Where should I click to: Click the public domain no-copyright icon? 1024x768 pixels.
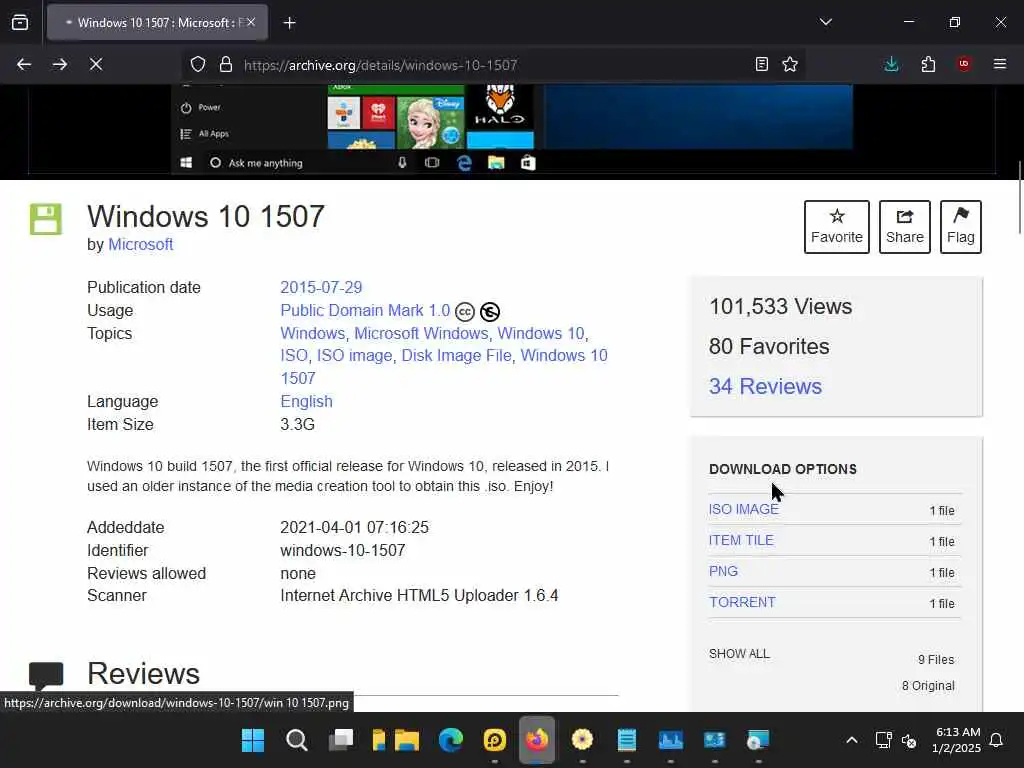click(x=490, y=312)
